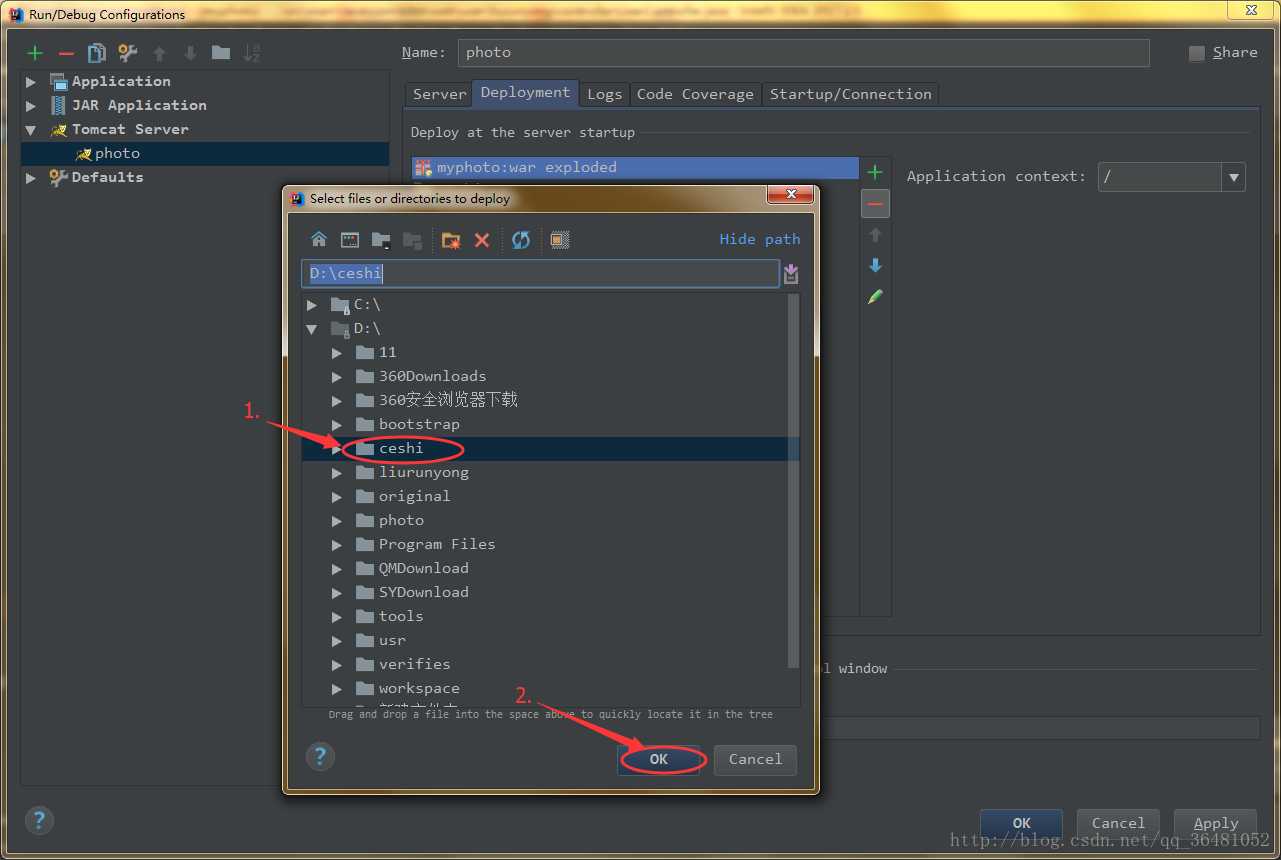Screen dimensions: 1281x860
Task: Click OK in the file chooser dialog
Action: tap(658, 760)
